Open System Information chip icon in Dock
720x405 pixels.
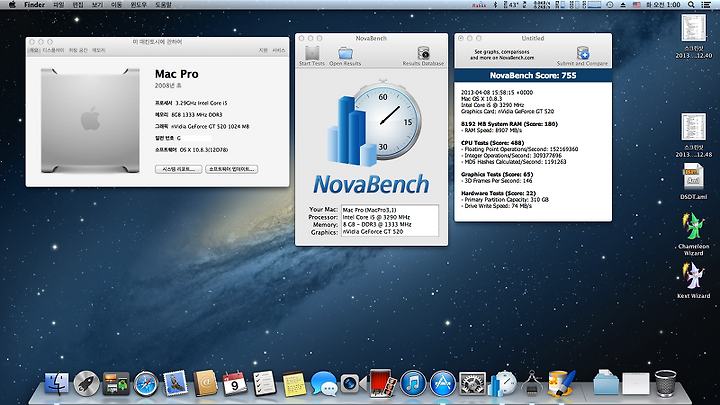(x=532, y=383)
